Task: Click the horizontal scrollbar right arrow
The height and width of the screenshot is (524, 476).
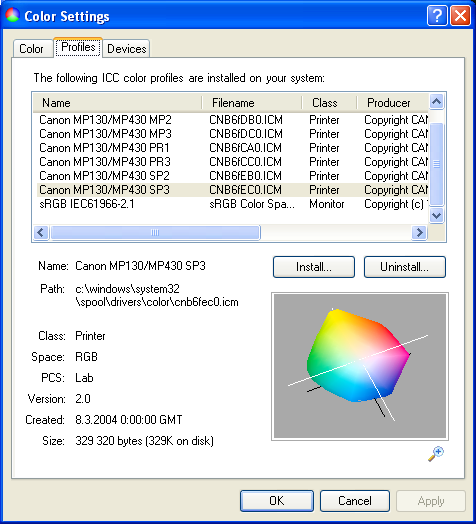Action: click(x=419, y=232)
